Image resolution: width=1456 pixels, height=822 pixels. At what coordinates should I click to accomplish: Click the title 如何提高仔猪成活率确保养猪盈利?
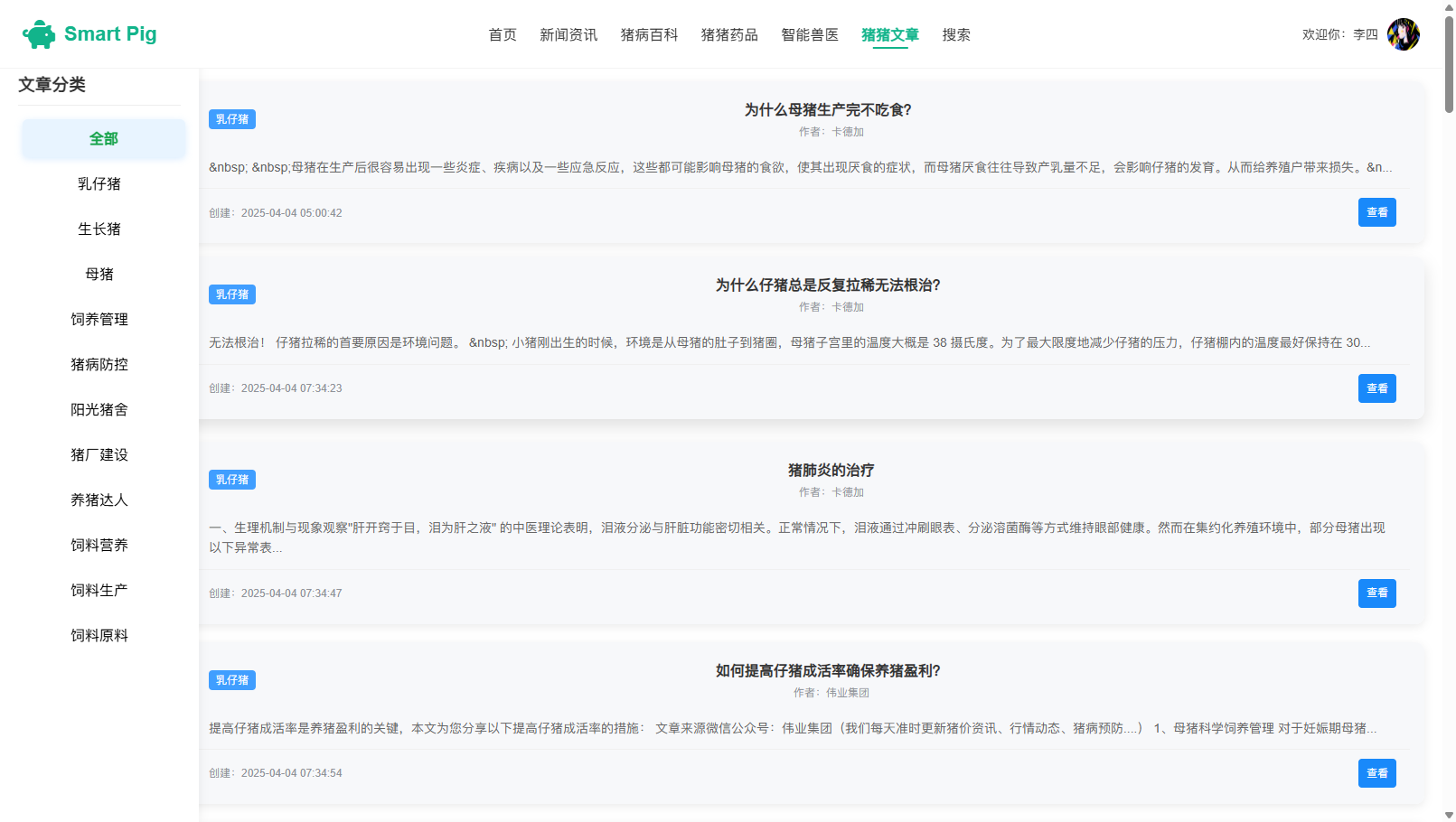click(828, 671)
